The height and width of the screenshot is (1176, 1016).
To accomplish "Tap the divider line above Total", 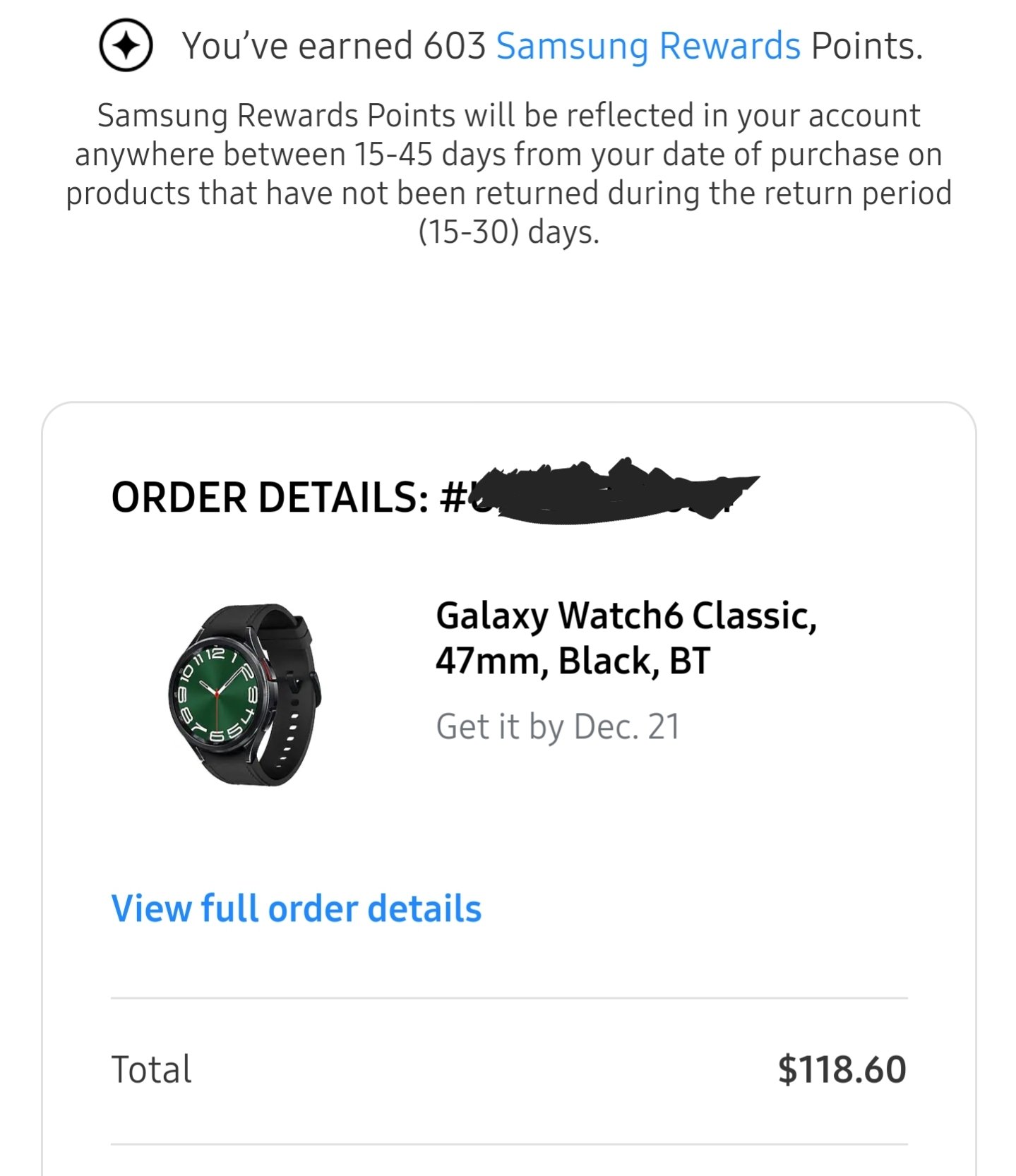I will 509,998.
